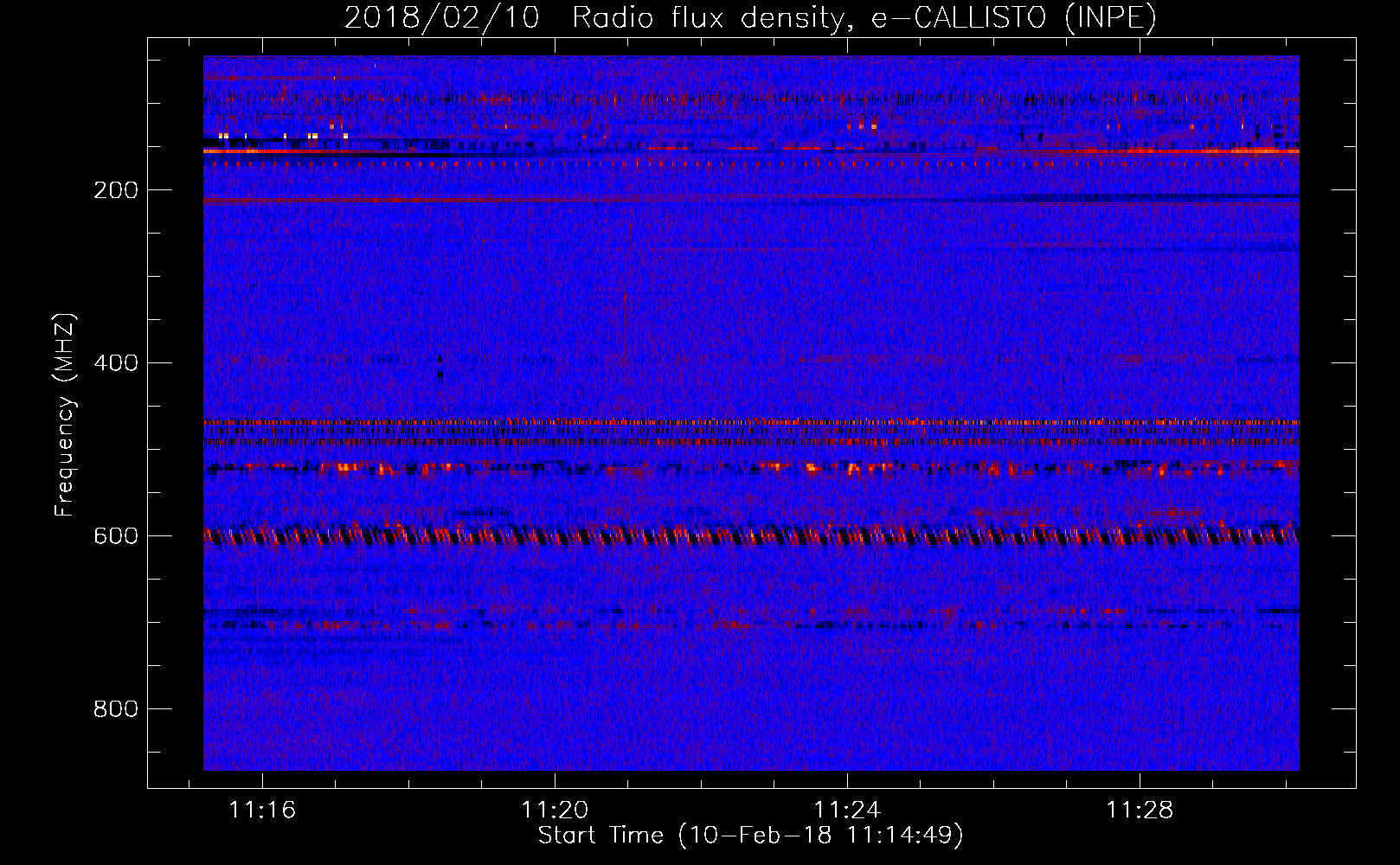Click the 'Start Time (10-Feb-18 11:14:49)' label

(x=750, y=836)
